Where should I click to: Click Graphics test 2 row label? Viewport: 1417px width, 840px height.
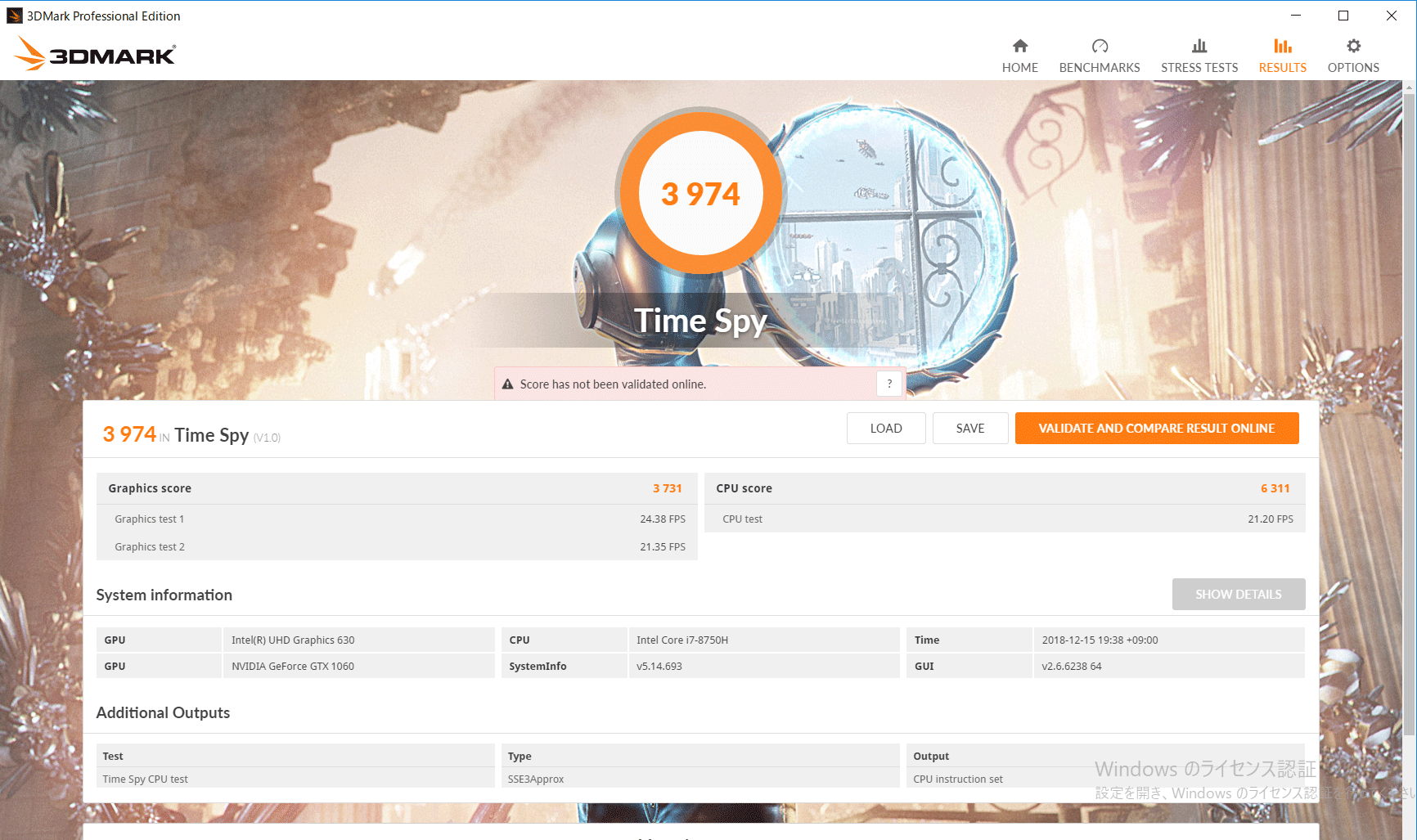click(150, 547)
